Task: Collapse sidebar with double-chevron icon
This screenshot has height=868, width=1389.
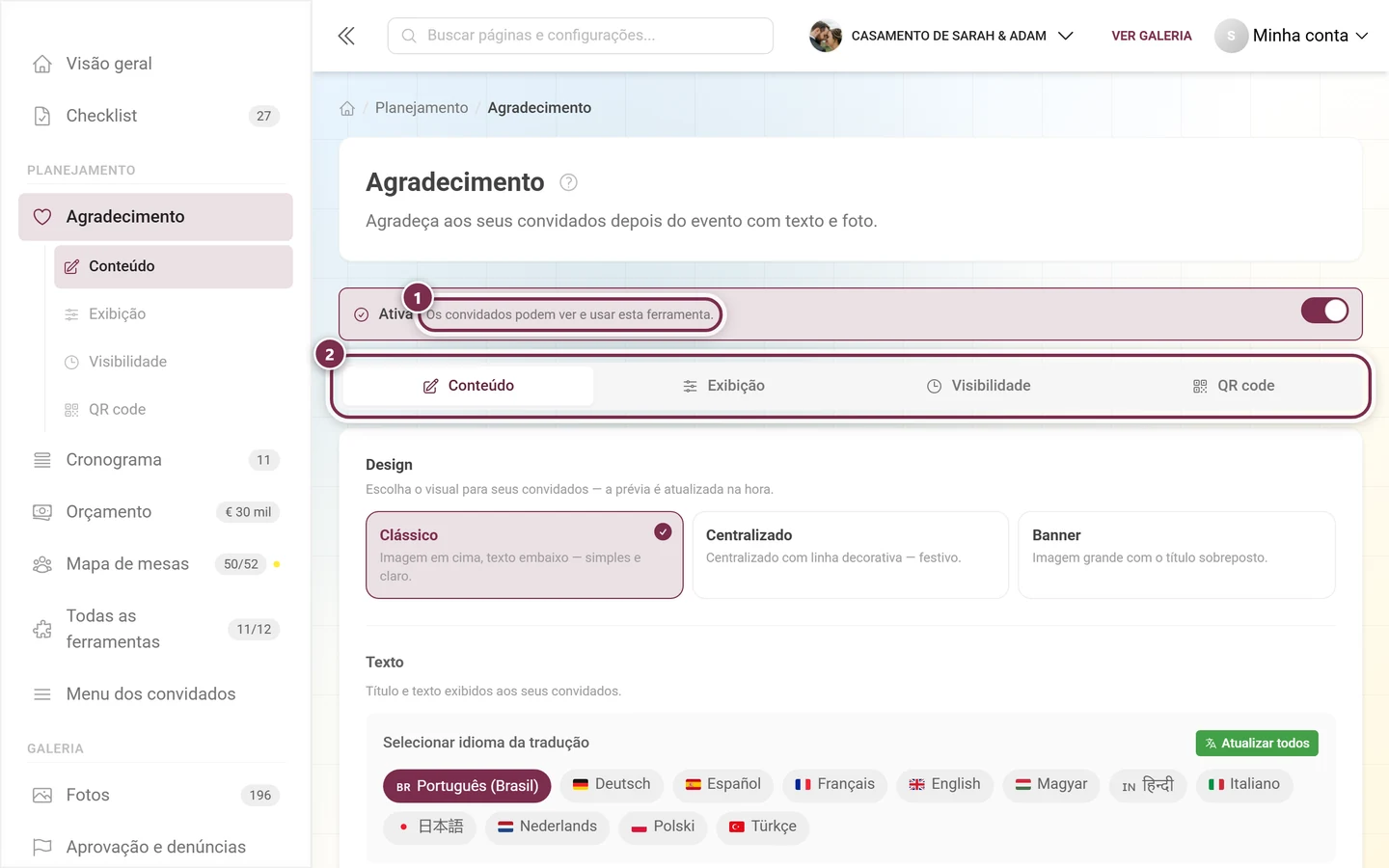Action: pyautogui.click(x=346, y=36)
